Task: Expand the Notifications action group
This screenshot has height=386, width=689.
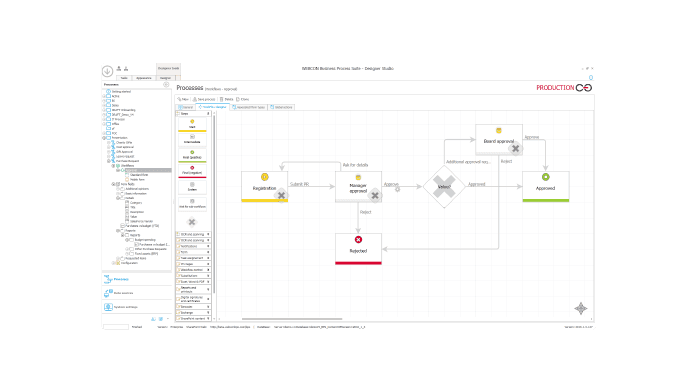Action: click(x=193, y=246)
